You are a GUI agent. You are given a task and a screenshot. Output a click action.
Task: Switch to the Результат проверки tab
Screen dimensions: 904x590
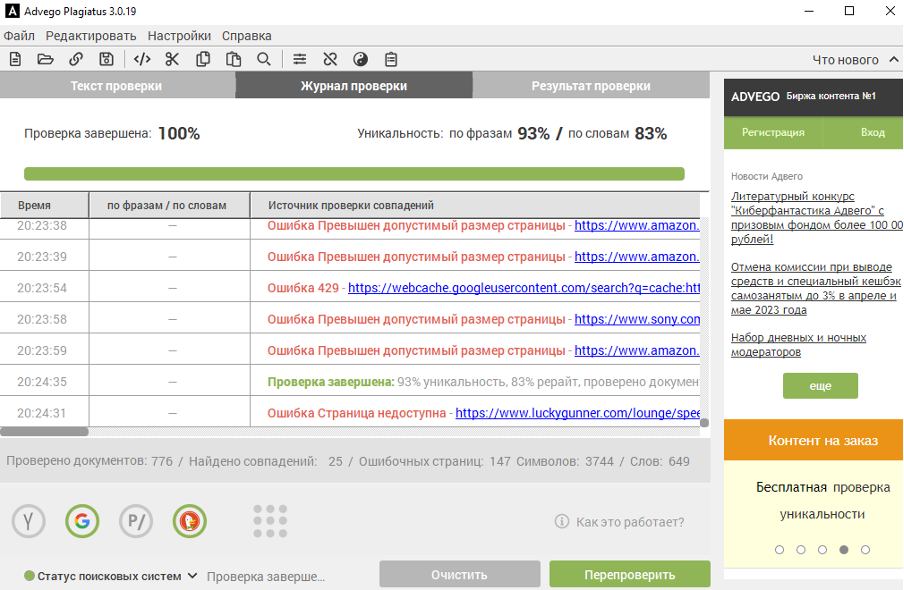click(x=591, y=86)
